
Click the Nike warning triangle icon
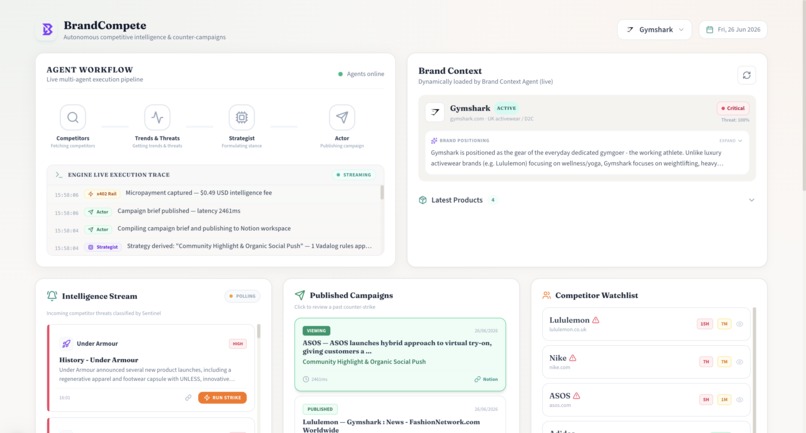click(573, 358)
